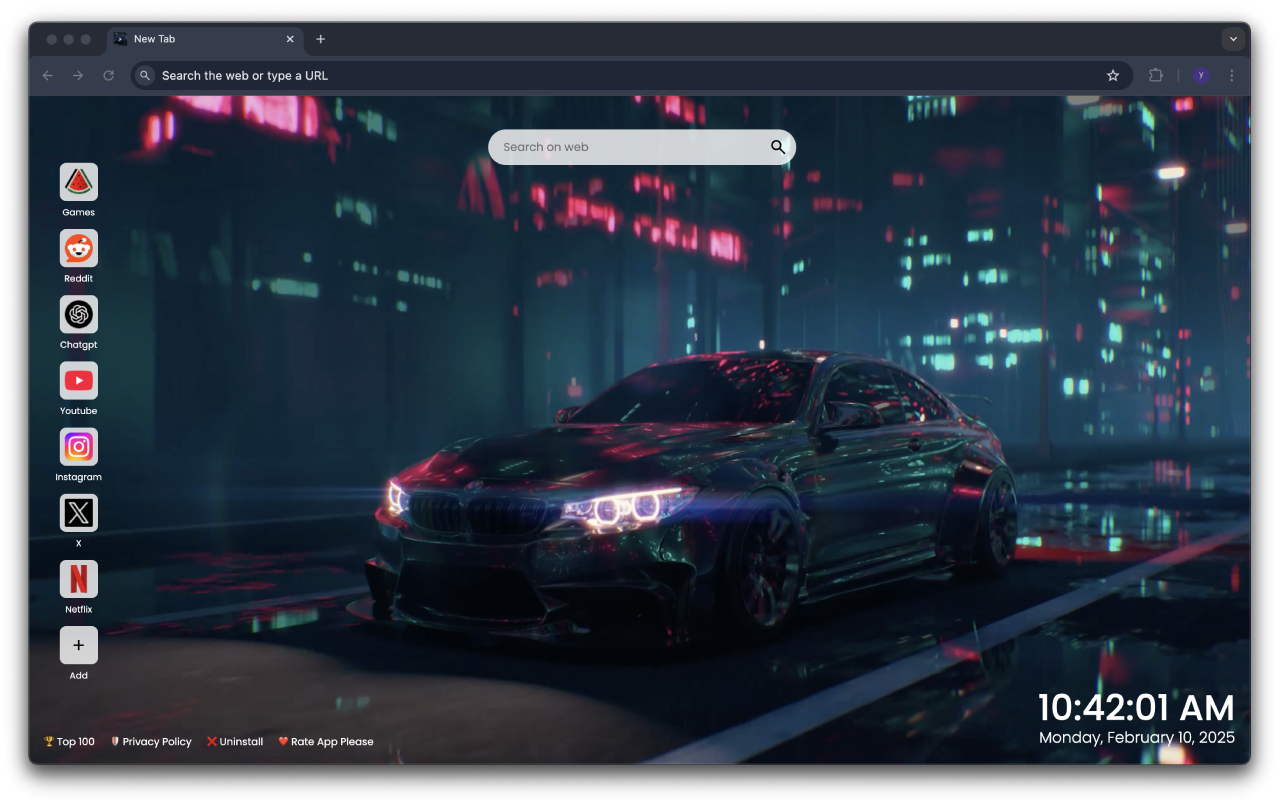Open the Games shortcut
Image resolution: width=1280 pixels, height=800 pixels.
78,182
